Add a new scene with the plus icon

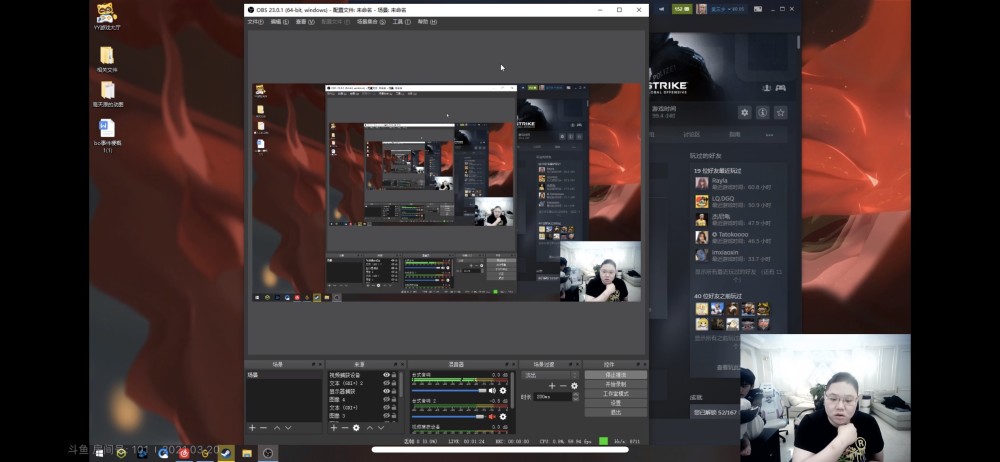pos(252,428)
